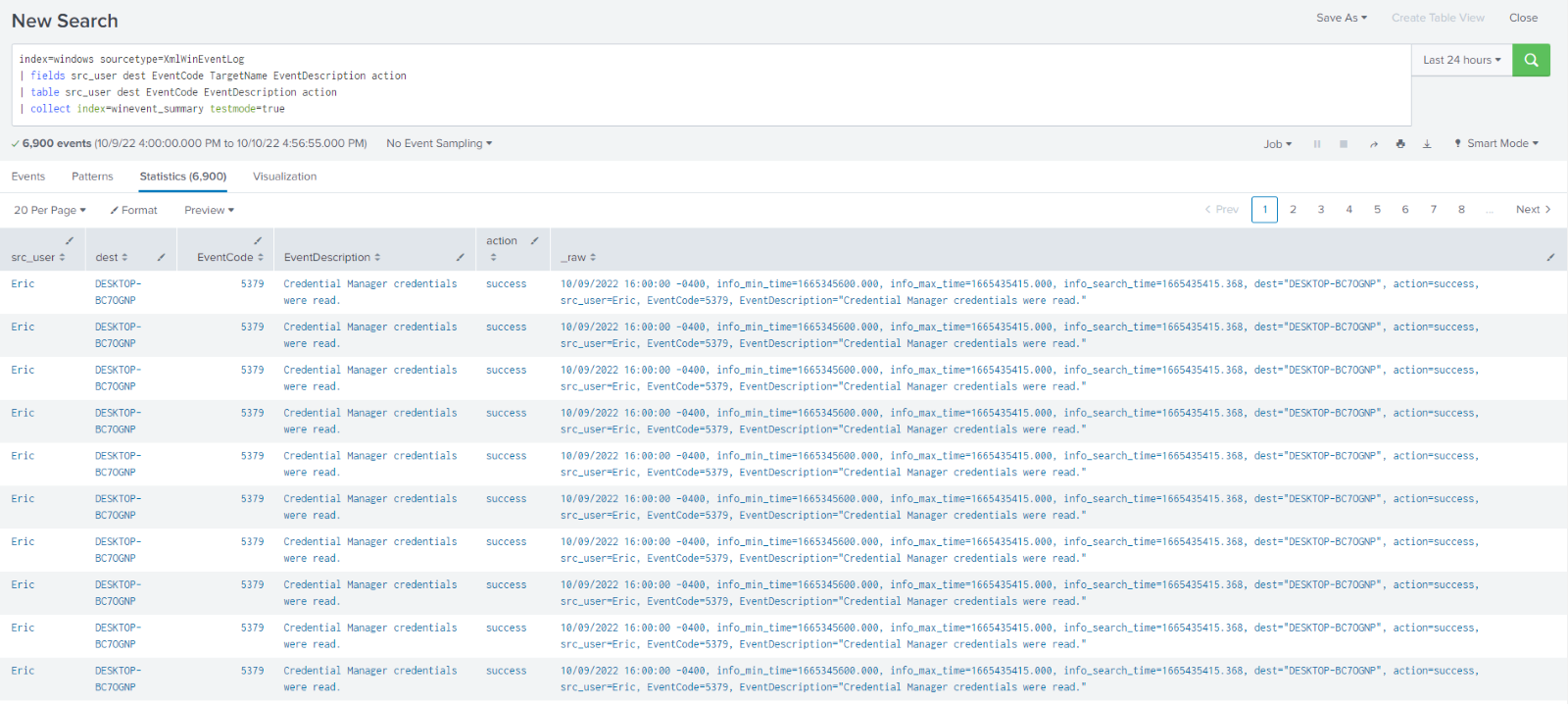This screenshot has width=1568, height=704.
Task: Sort table by EventDescription column
Action: tap(332, 258)
